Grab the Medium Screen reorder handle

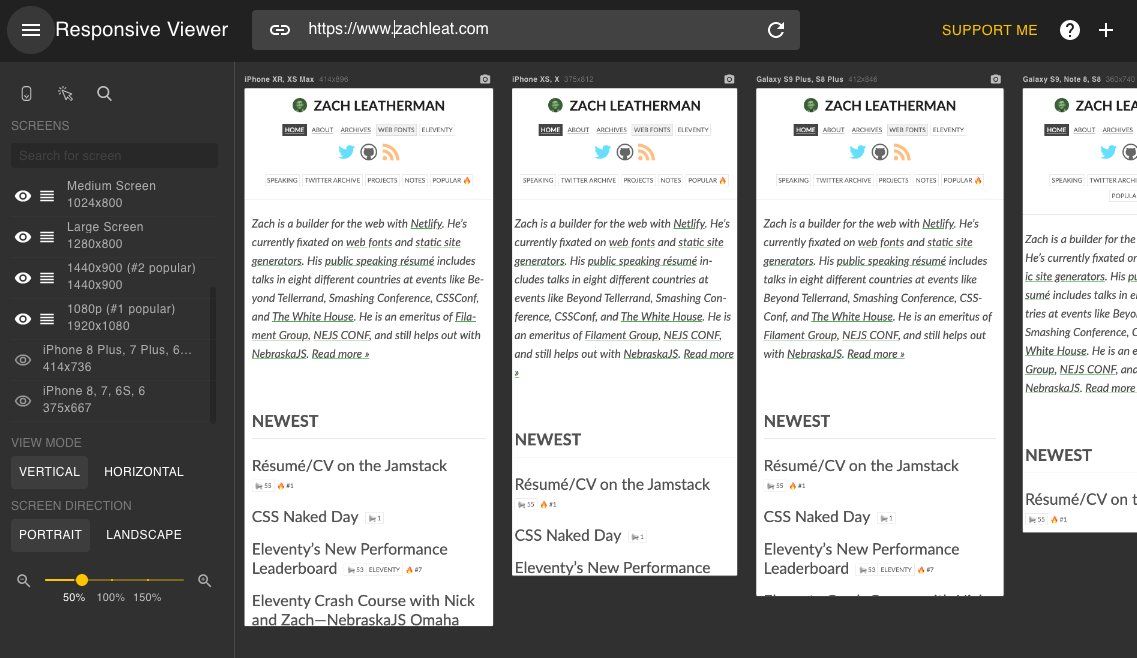47,196
